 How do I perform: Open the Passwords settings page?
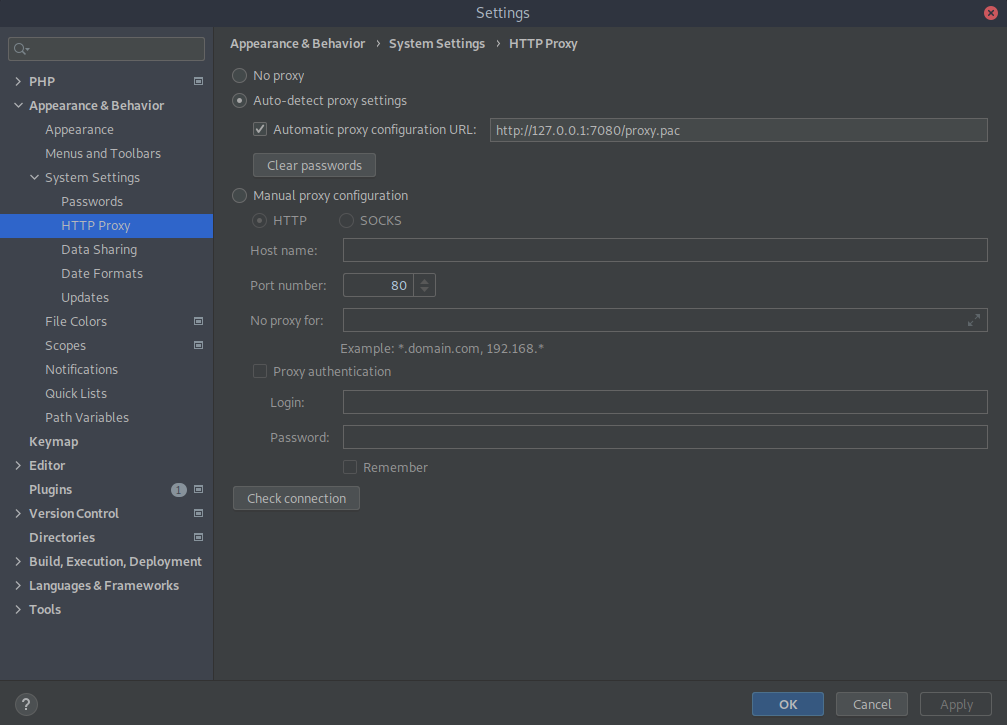pyautogui.click(x=92, y=202)
